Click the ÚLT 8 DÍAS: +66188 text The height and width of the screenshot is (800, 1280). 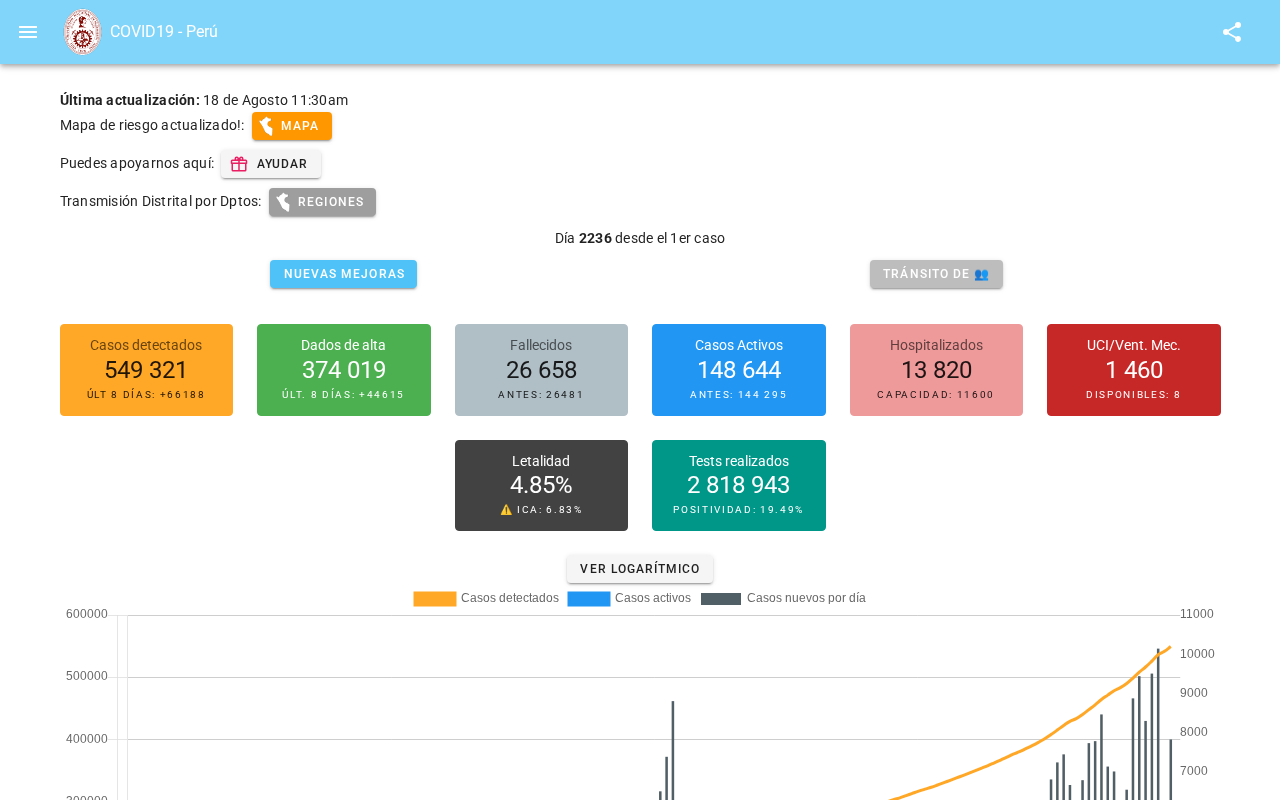(x=146, y=395)
